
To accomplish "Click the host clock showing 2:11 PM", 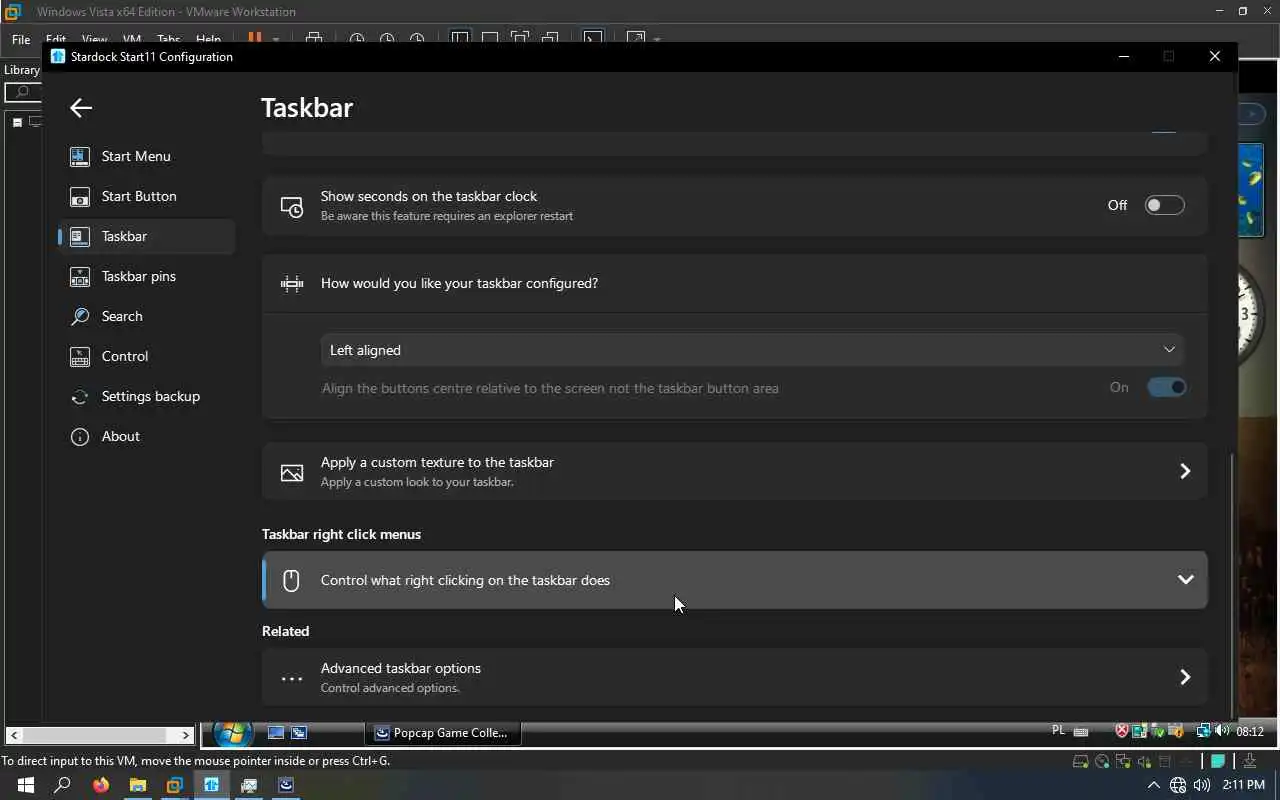I will coord(1244,785).
